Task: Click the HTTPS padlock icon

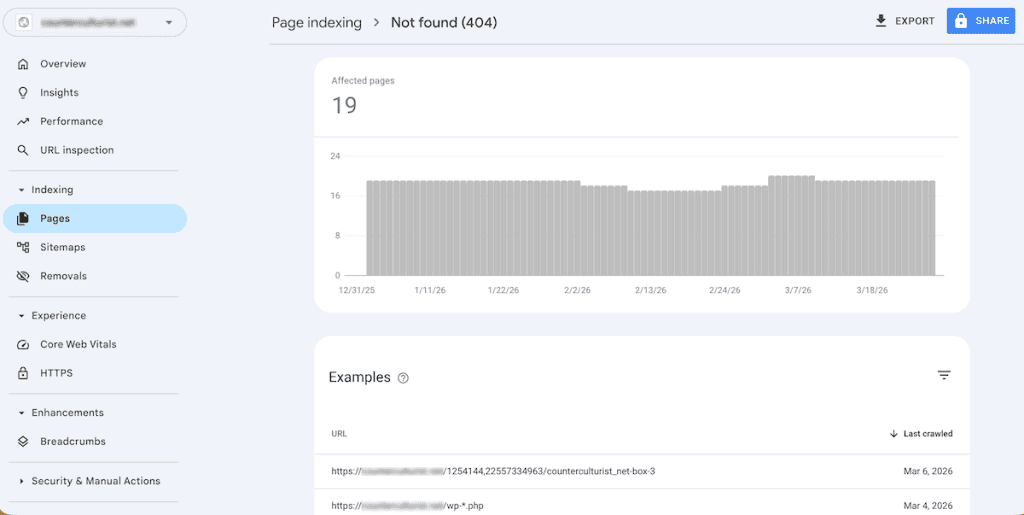Action: tap(23, 373)
